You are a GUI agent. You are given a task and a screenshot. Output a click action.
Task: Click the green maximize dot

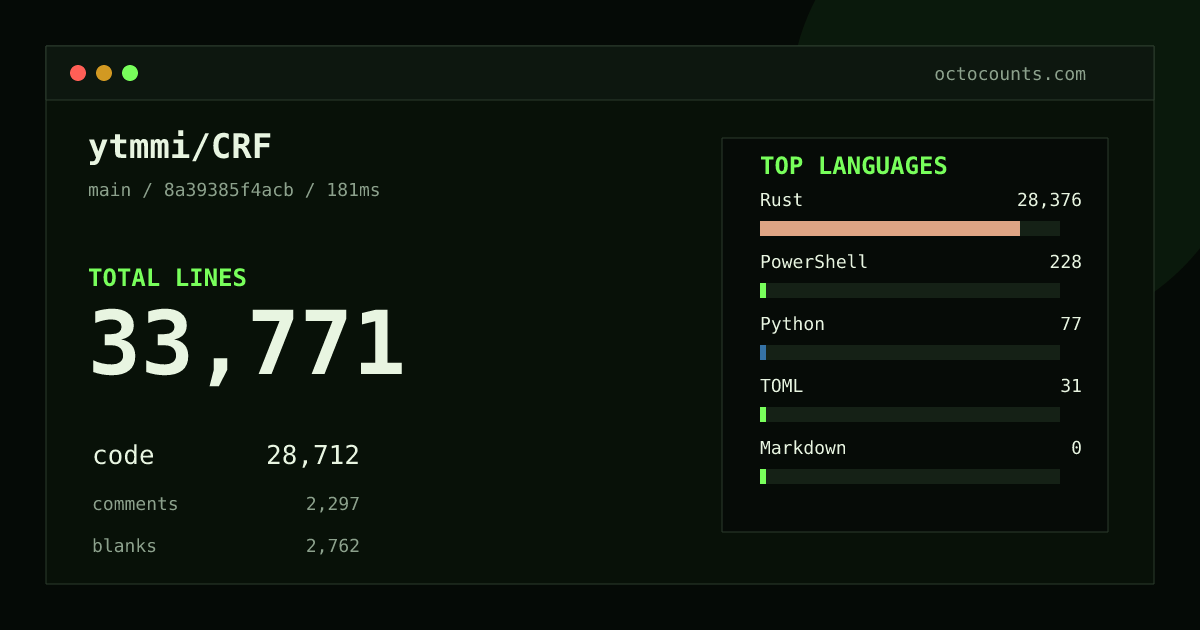point(130,73)
